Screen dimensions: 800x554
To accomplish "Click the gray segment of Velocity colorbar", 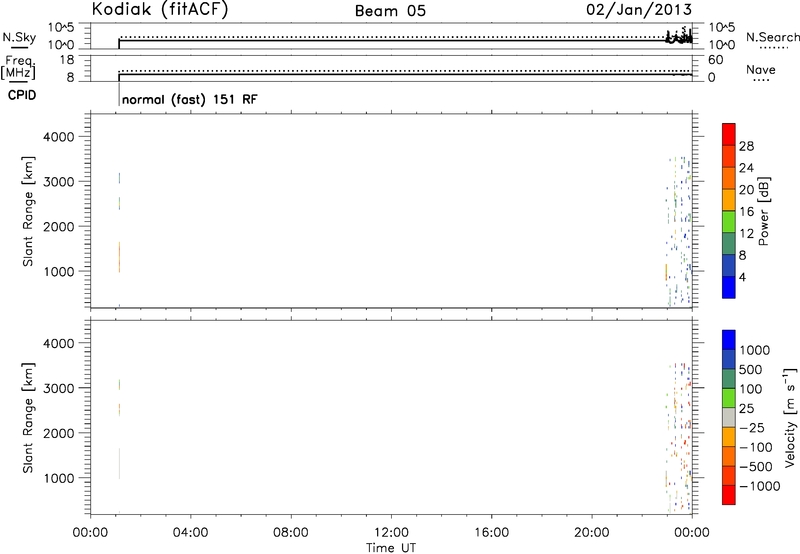I will point(729,417).
